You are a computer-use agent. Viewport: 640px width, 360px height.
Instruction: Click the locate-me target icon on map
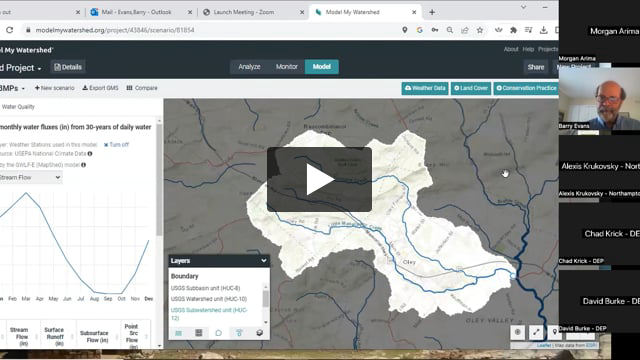click(518, 332)
